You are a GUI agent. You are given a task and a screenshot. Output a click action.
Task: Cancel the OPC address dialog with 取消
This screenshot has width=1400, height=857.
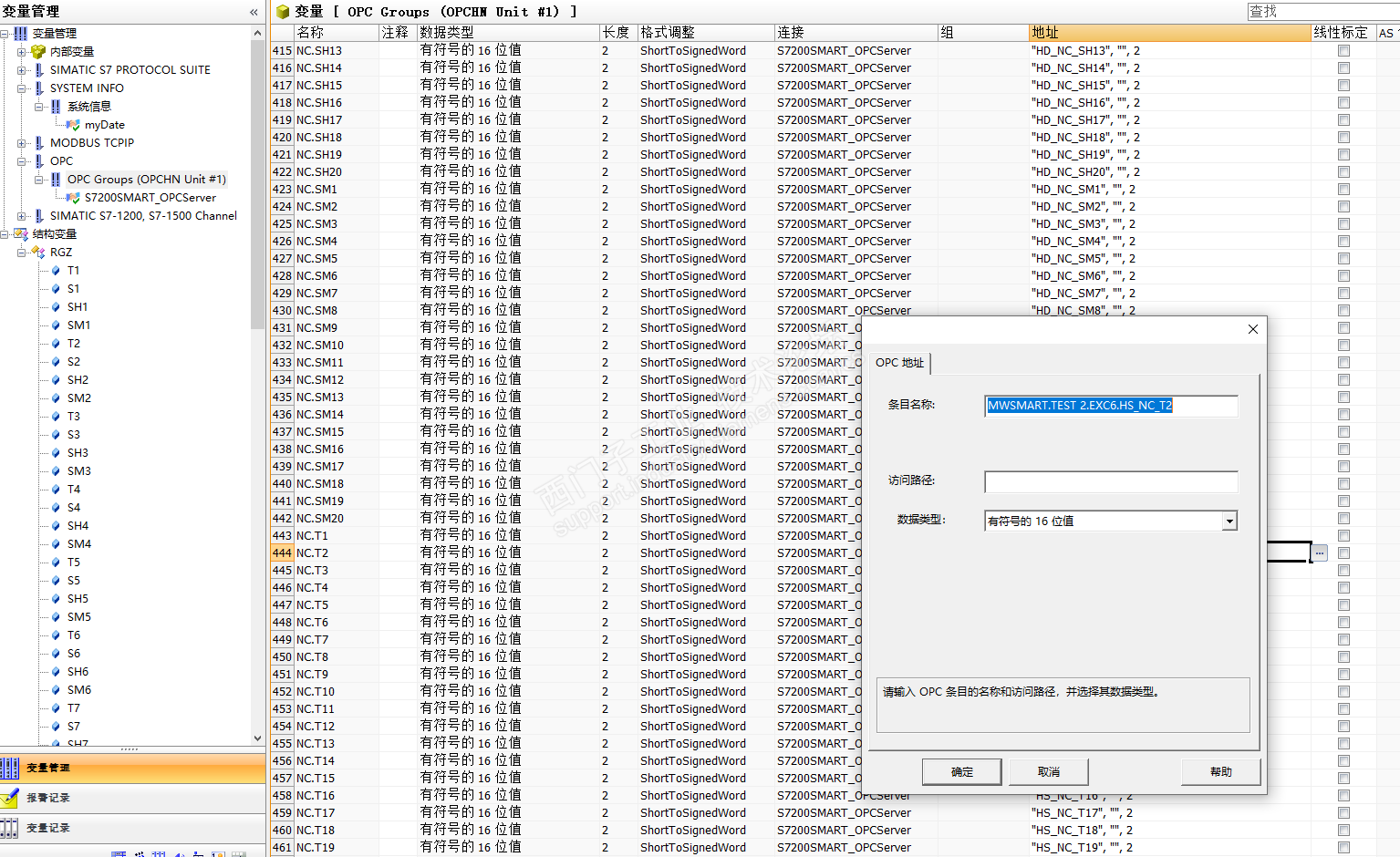[x=1049, y=772]
